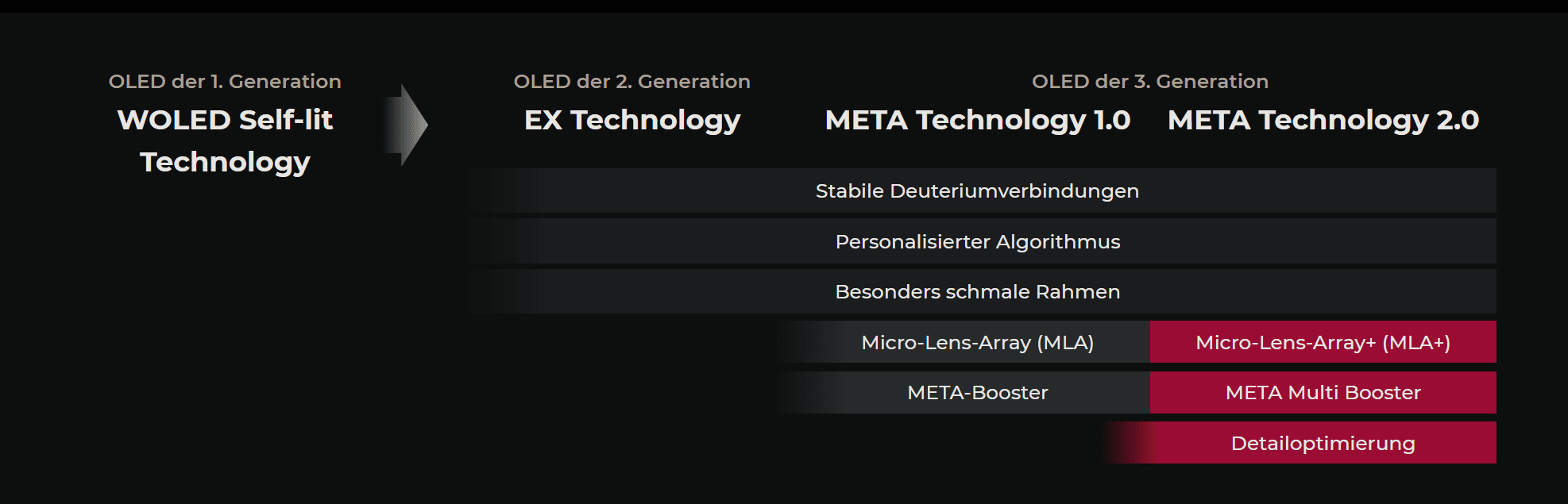Click the OLED der 1. Generation label
Screen dimensions: 1568x504
225,82
